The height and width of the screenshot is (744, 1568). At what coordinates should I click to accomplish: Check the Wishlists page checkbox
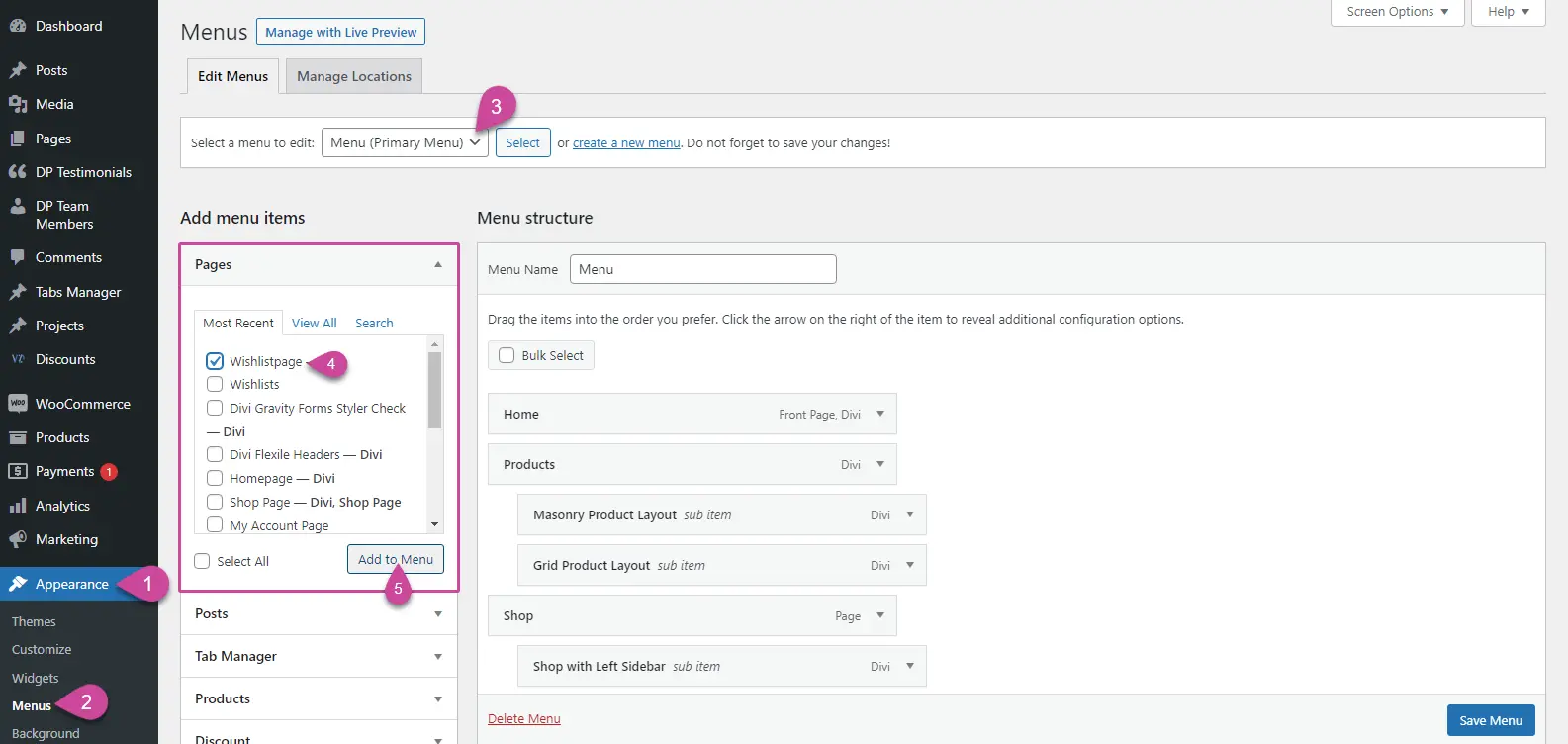pyautogui.click(x=215, y=384)
